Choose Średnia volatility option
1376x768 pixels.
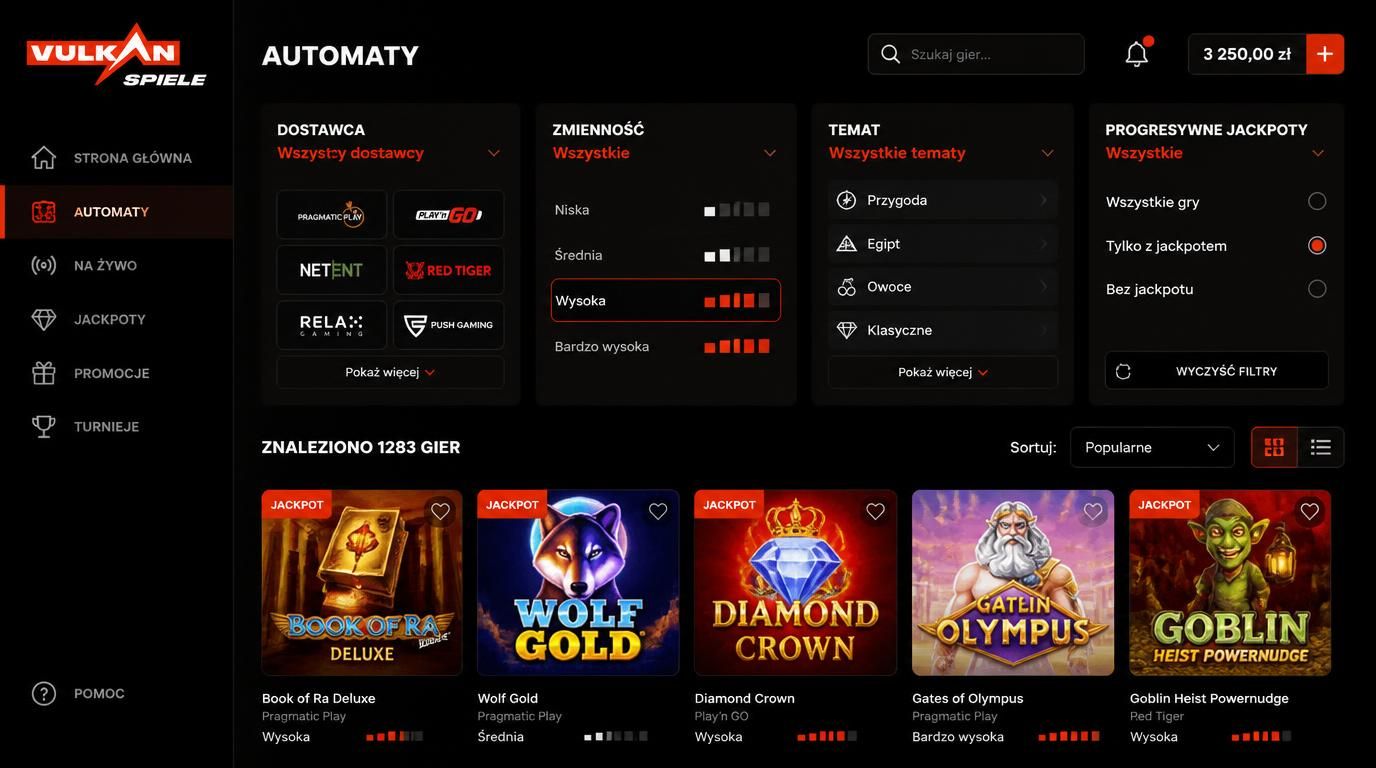coord(666,255)
